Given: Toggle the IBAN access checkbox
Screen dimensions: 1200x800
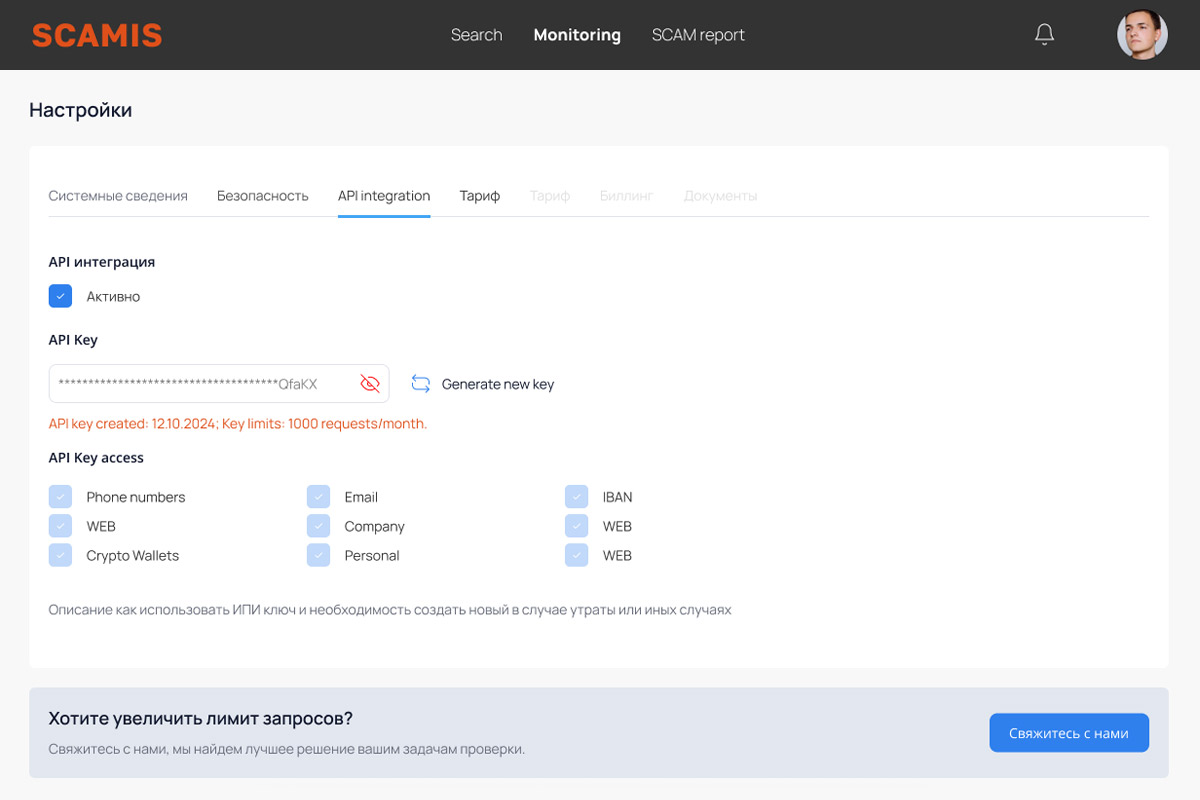Looking at the screenshot, I should [576, 497].
